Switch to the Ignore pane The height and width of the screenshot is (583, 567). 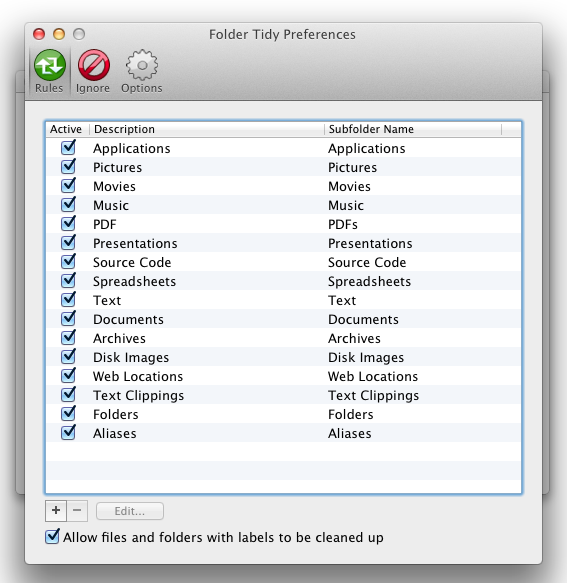[93, 71]
